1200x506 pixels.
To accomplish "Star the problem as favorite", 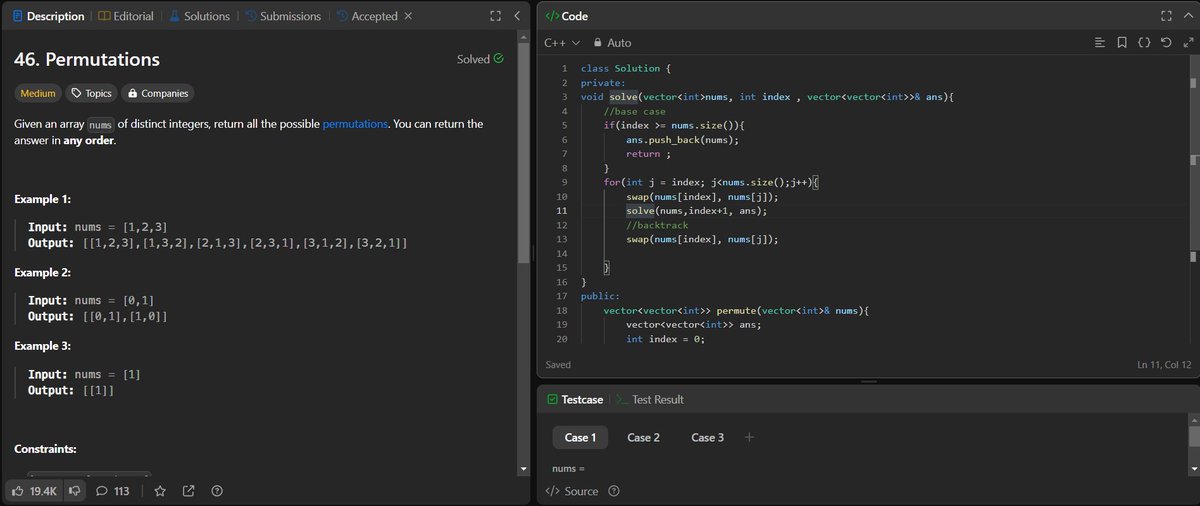I will coord(160,491).
